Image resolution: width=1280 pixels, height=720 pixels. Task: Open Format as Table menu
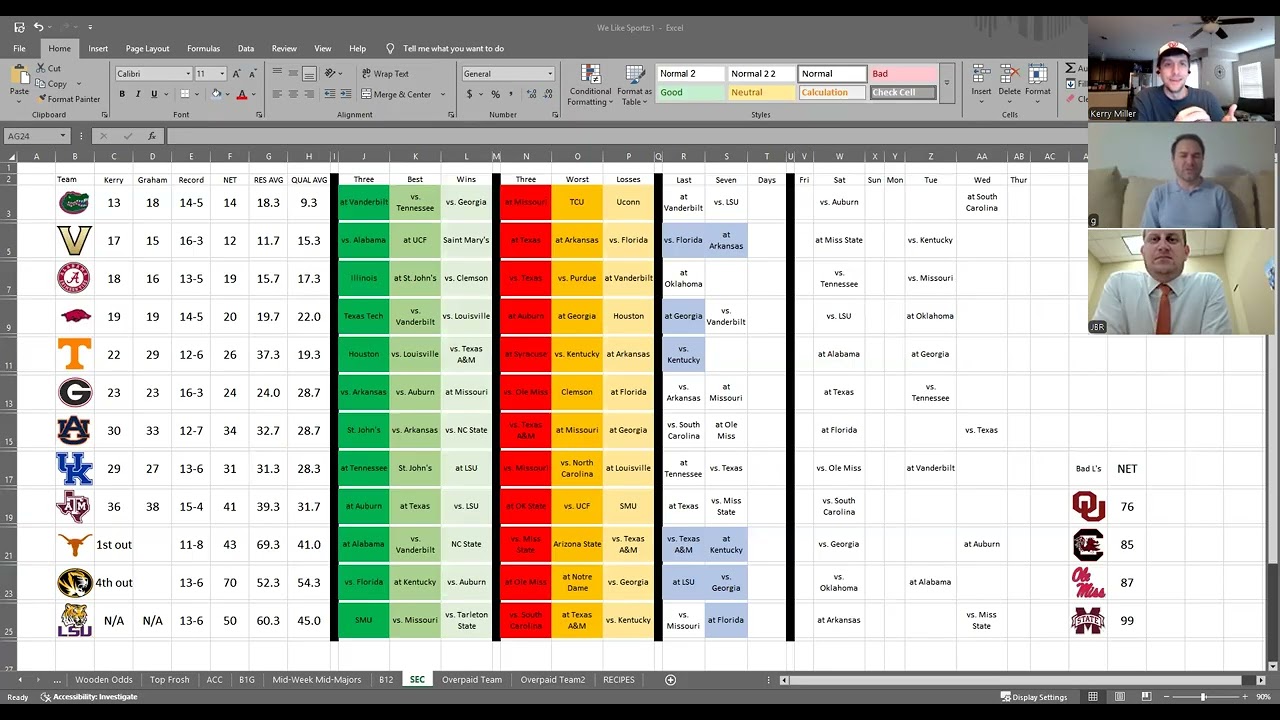(634, 86)
